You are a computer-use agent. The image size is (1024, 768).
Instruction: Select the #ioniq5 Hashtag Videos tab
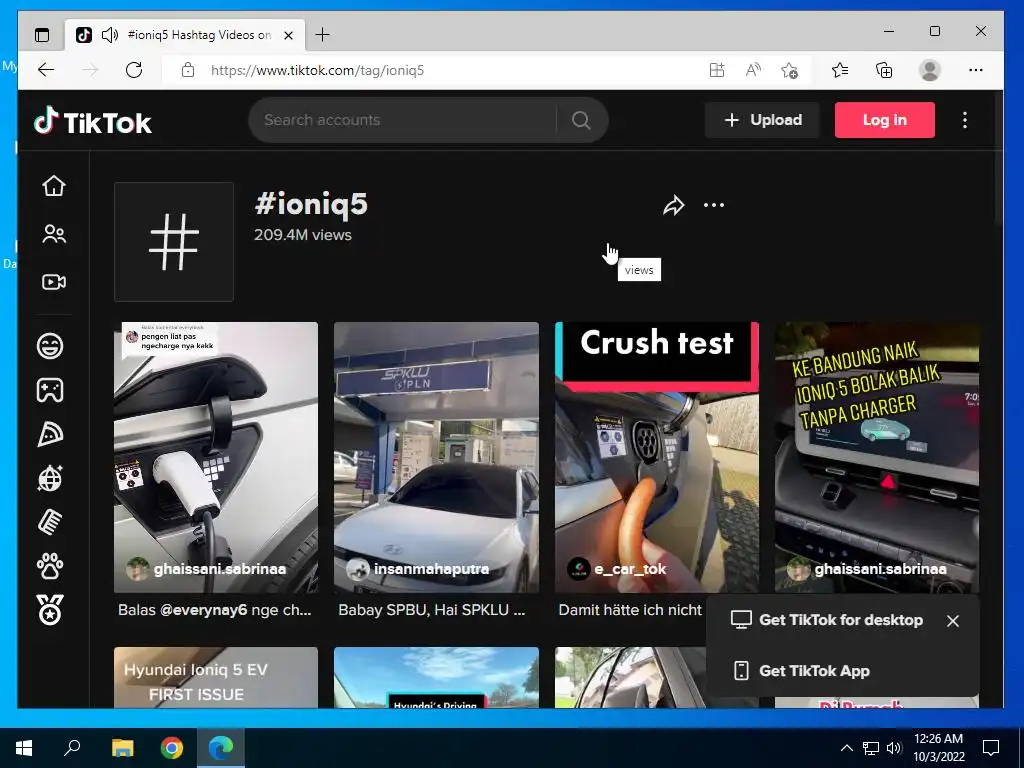[x=185, y=35]
